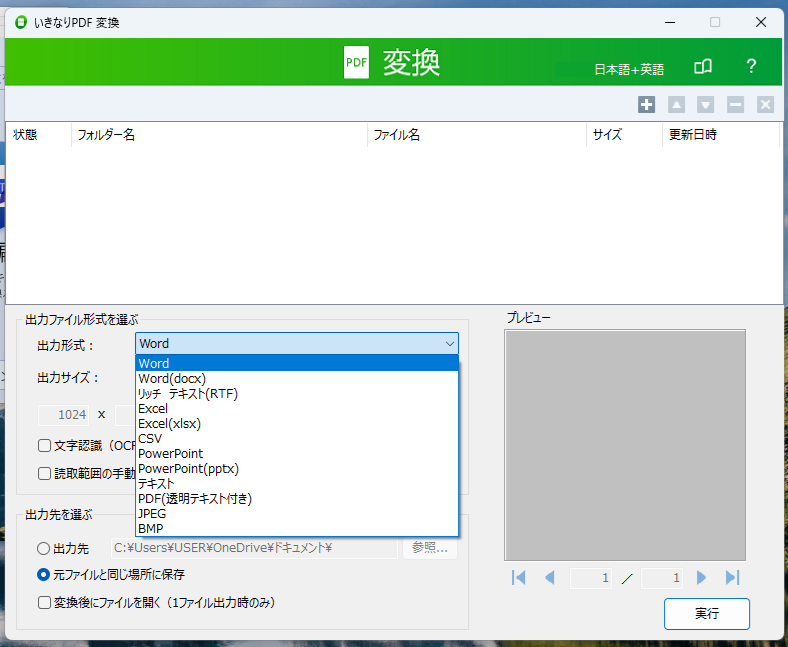Click current page number field
Viewport: 788px width, 647px height.
click(x=591, y=578)
